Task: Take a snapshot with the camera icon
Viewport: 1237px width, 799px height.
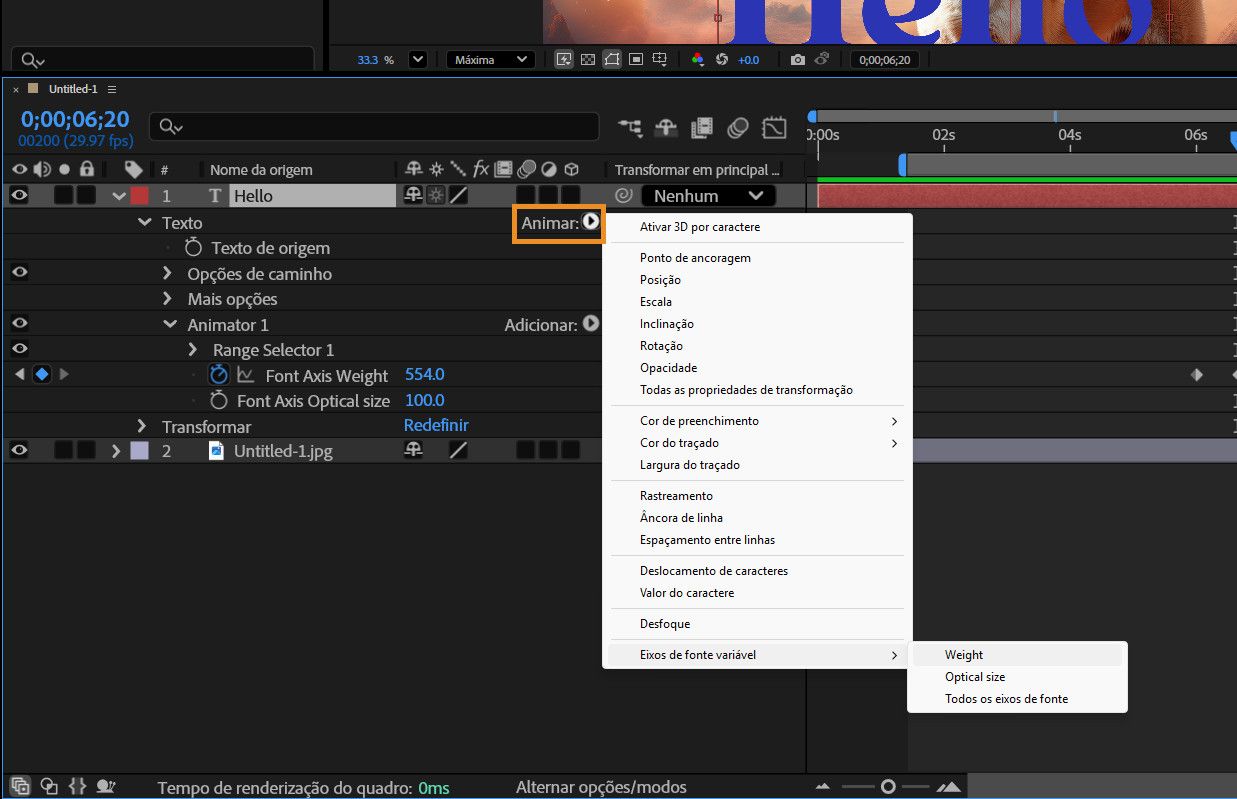Action: 797,60
